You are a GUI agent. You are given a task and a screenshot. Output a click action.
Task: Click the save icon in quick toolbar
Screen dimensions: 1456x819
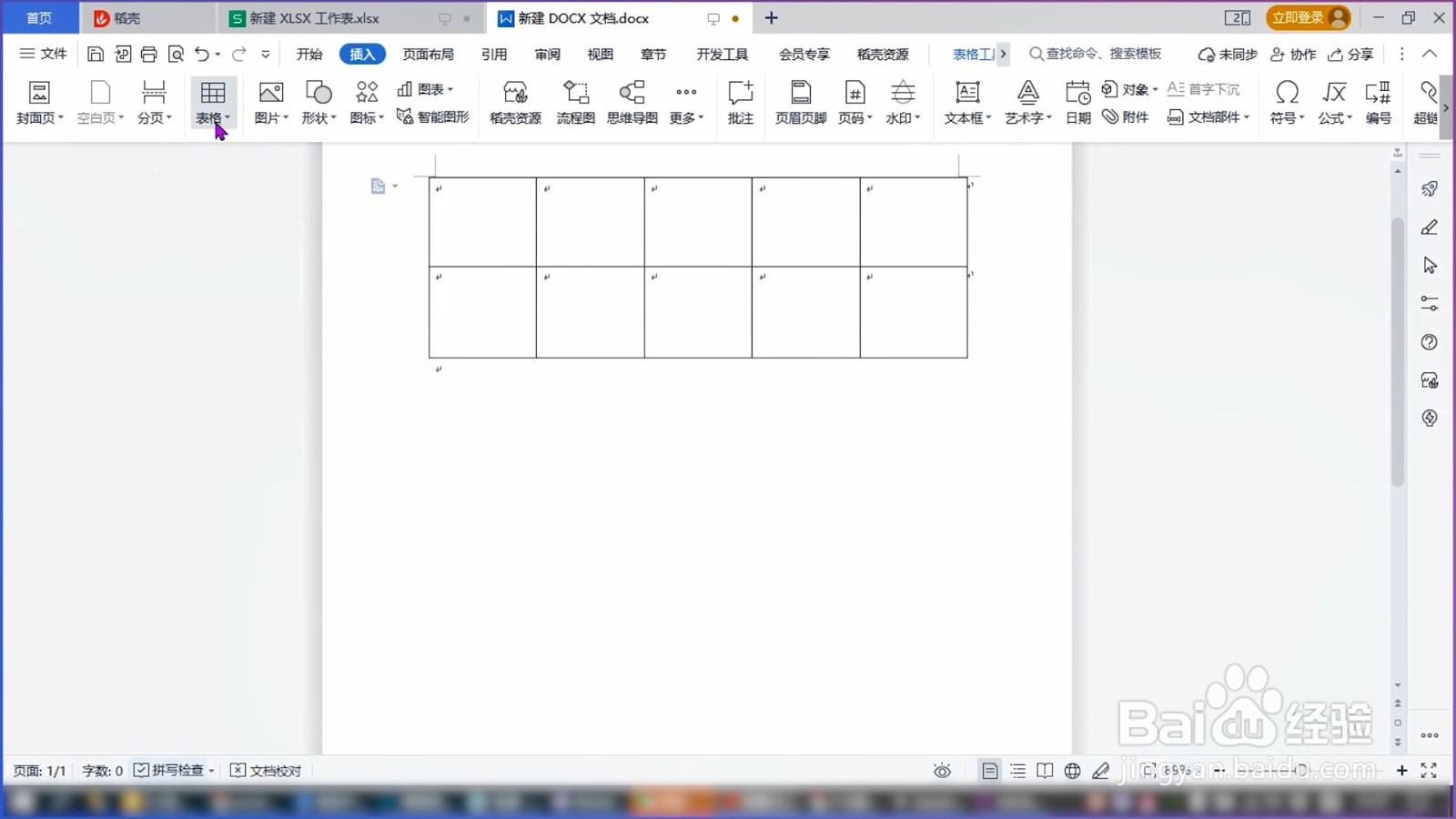click(x=96, y=55)
